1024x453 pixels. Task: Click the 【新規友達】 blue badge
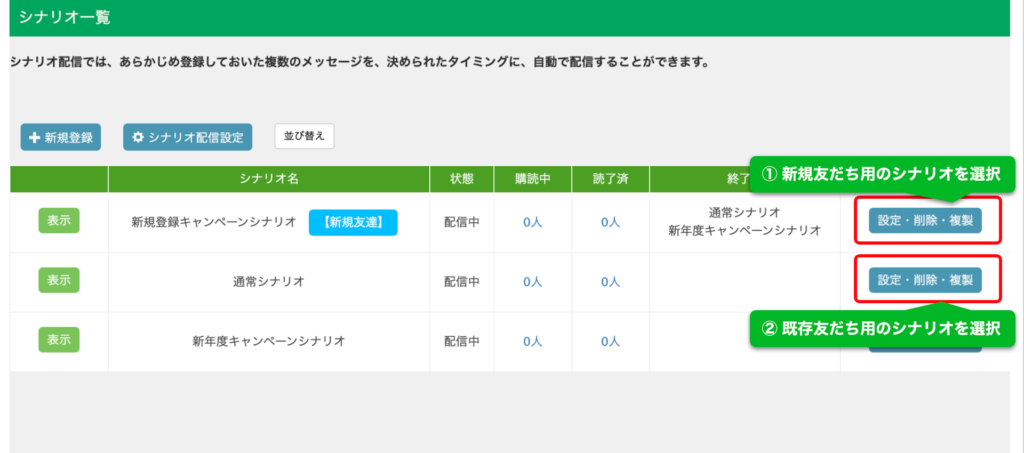(x=353, y=222)
